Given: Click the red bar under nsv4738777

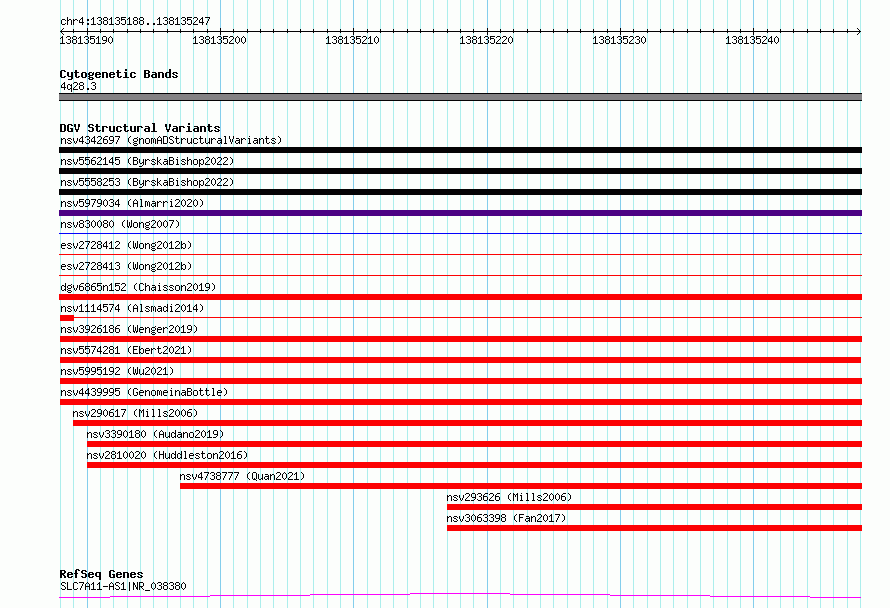Looking at the screenshot, I should (521, 486).
